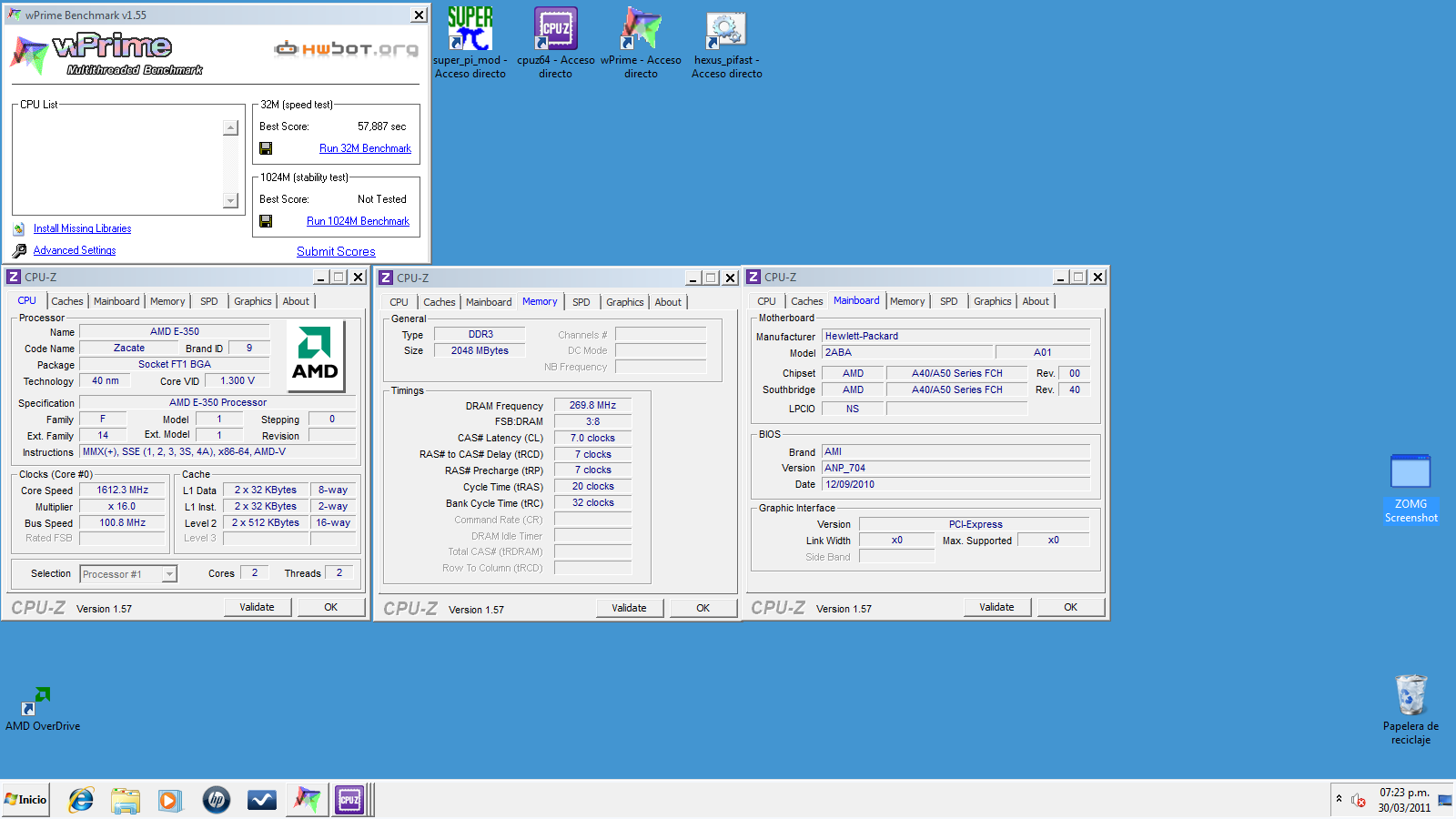Open the wPrime desktop shortcut
Image resolution: width=1456 pixels, height=819 pixels.
(641, 42)
